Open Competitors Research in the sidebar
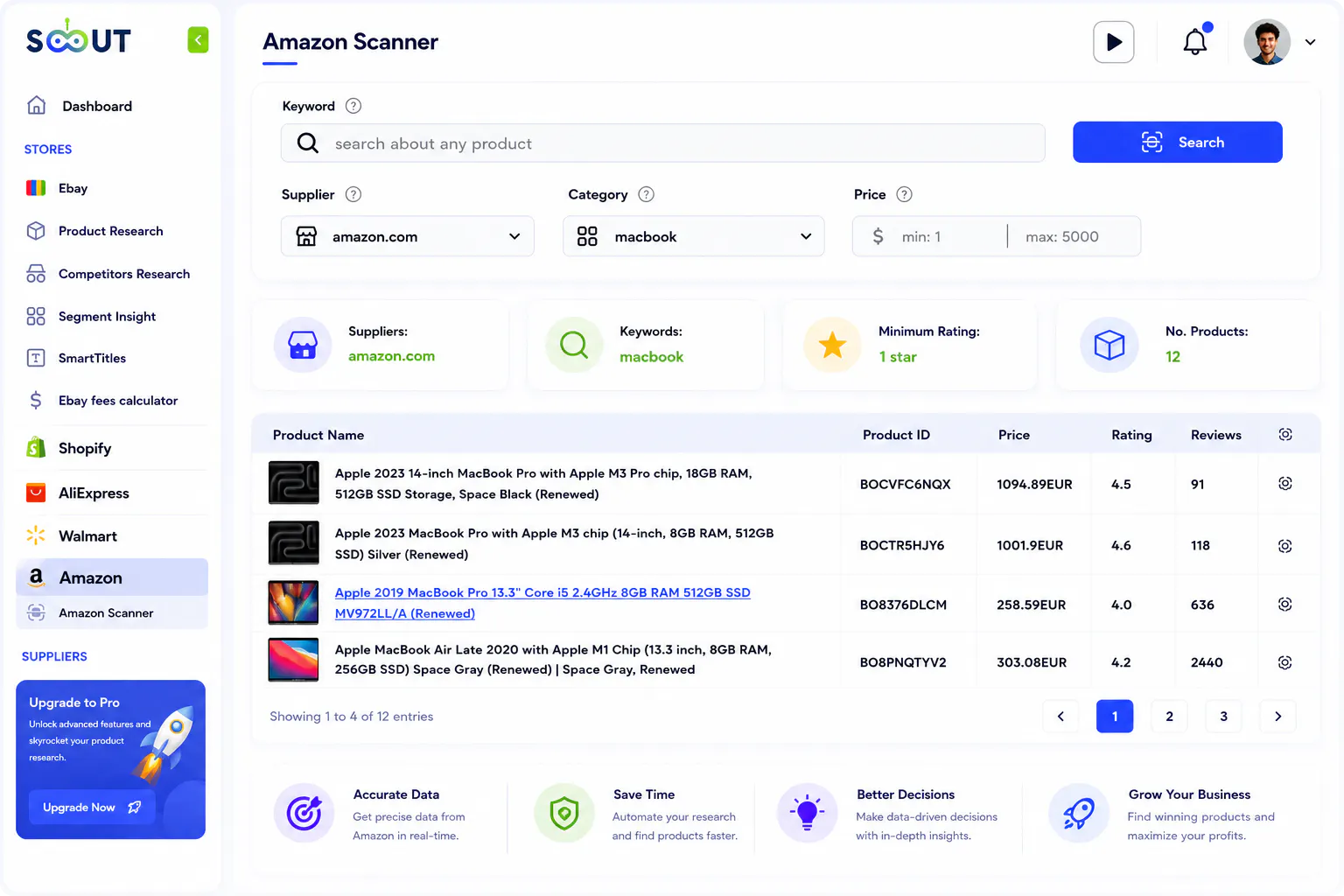 [x=108, y=274]
